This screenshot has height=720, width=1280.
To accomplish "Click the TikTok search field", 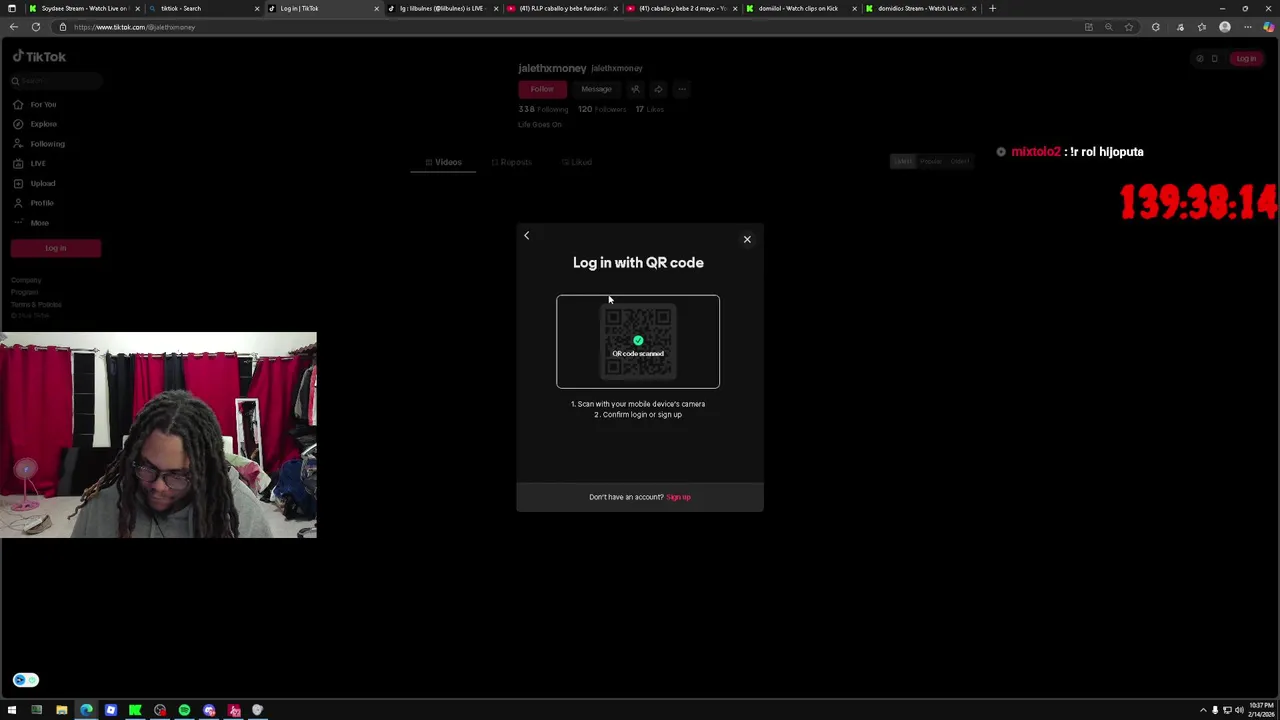I will [55, 81].
